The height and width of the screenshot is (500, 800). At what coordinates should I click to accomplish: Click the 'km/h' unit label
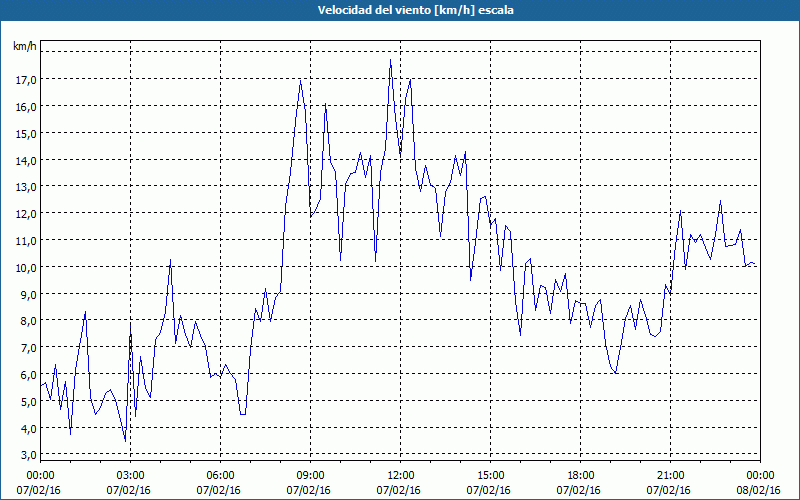coord(25,46)
